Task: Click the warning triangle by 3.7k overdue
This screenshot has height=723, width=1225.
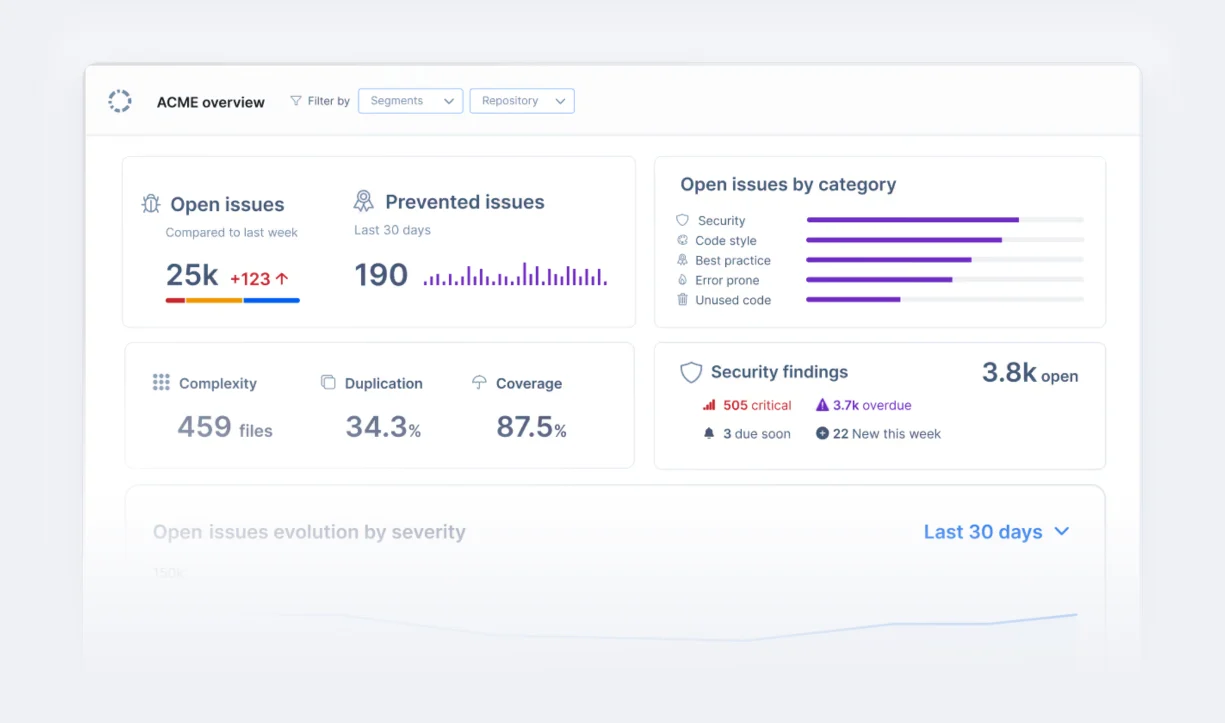Action: [822, 405]
